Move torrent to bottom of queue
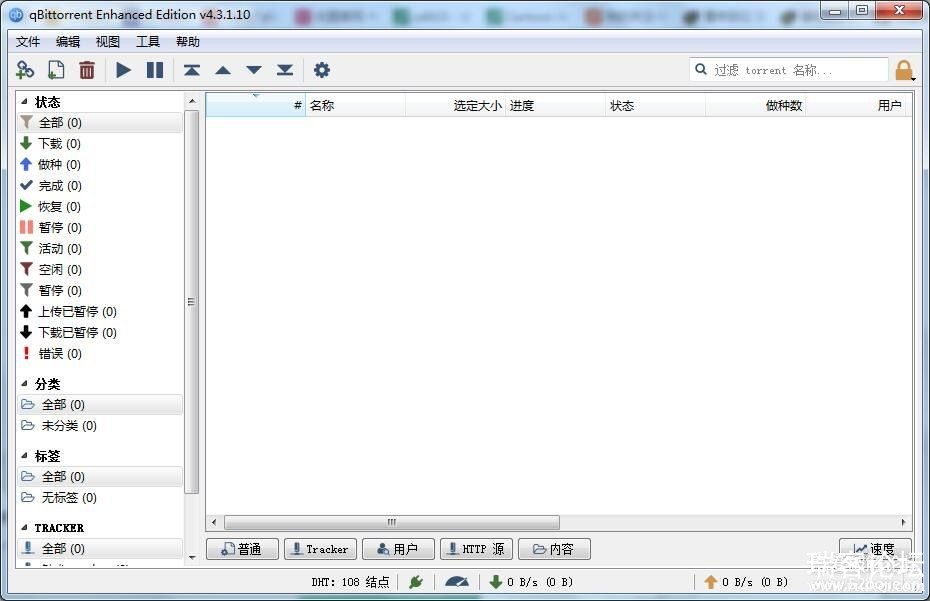This screenshot has height=601, width=930. 285,70
